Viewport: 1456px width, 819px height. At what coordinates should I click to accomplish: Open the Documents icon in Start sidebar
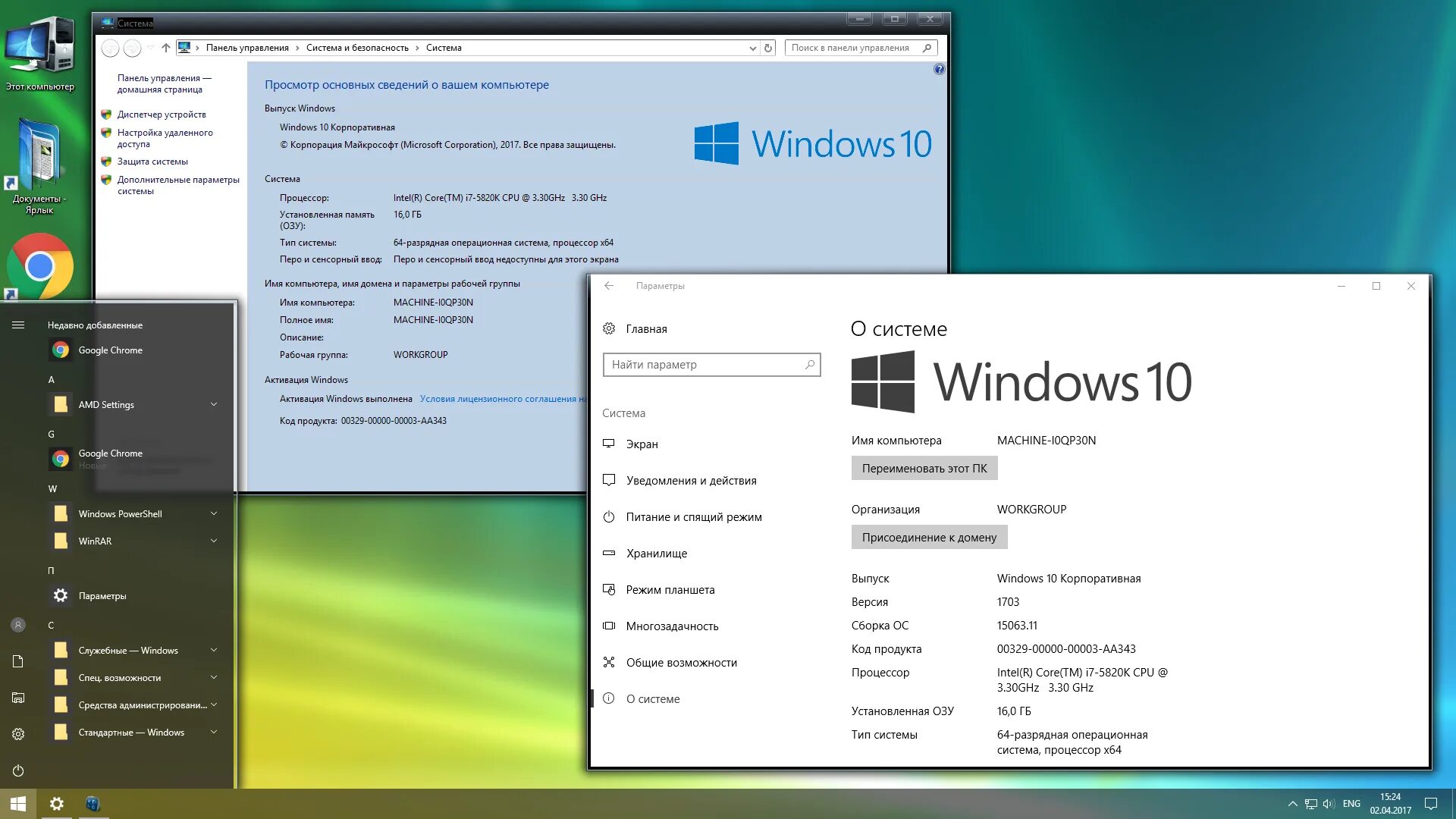pos(18,661)
